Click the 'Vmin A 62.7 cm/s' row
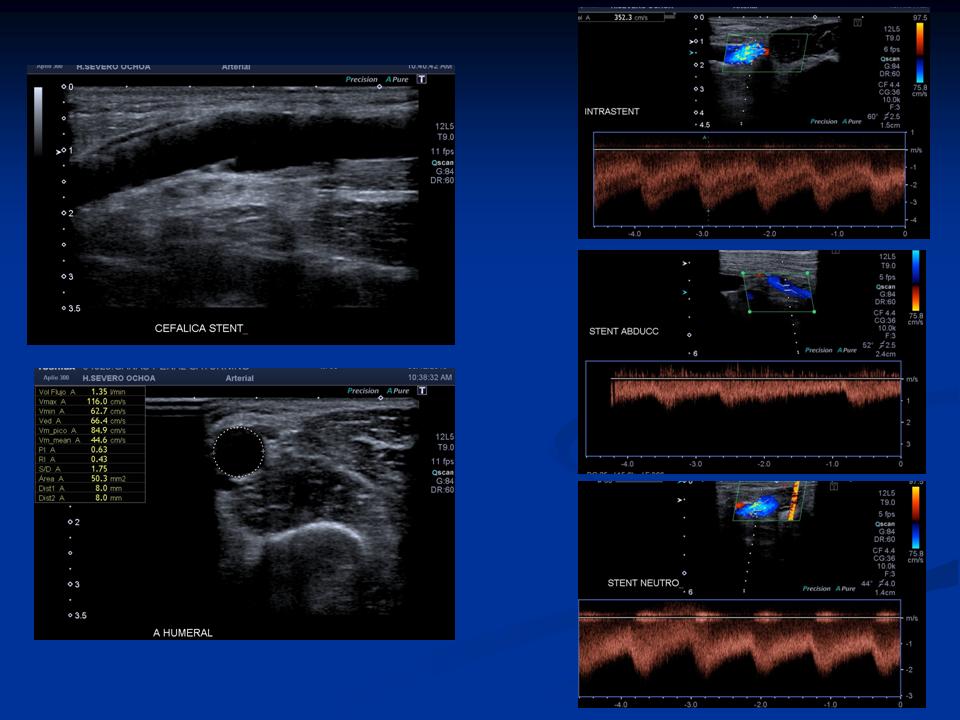 (90, 411)
